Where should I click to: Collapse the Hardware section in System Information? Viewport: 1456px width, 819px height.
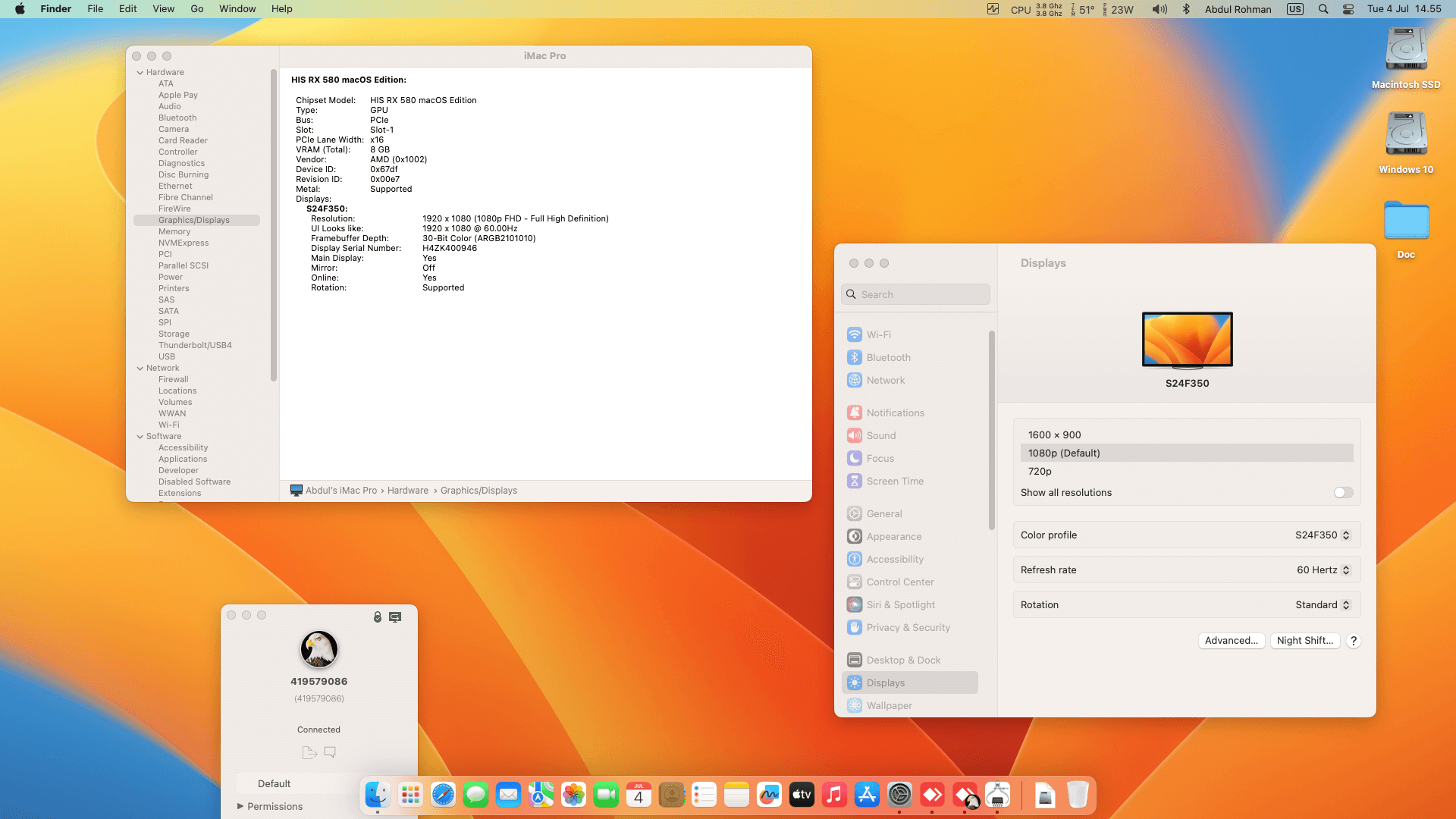click(140, 72)
